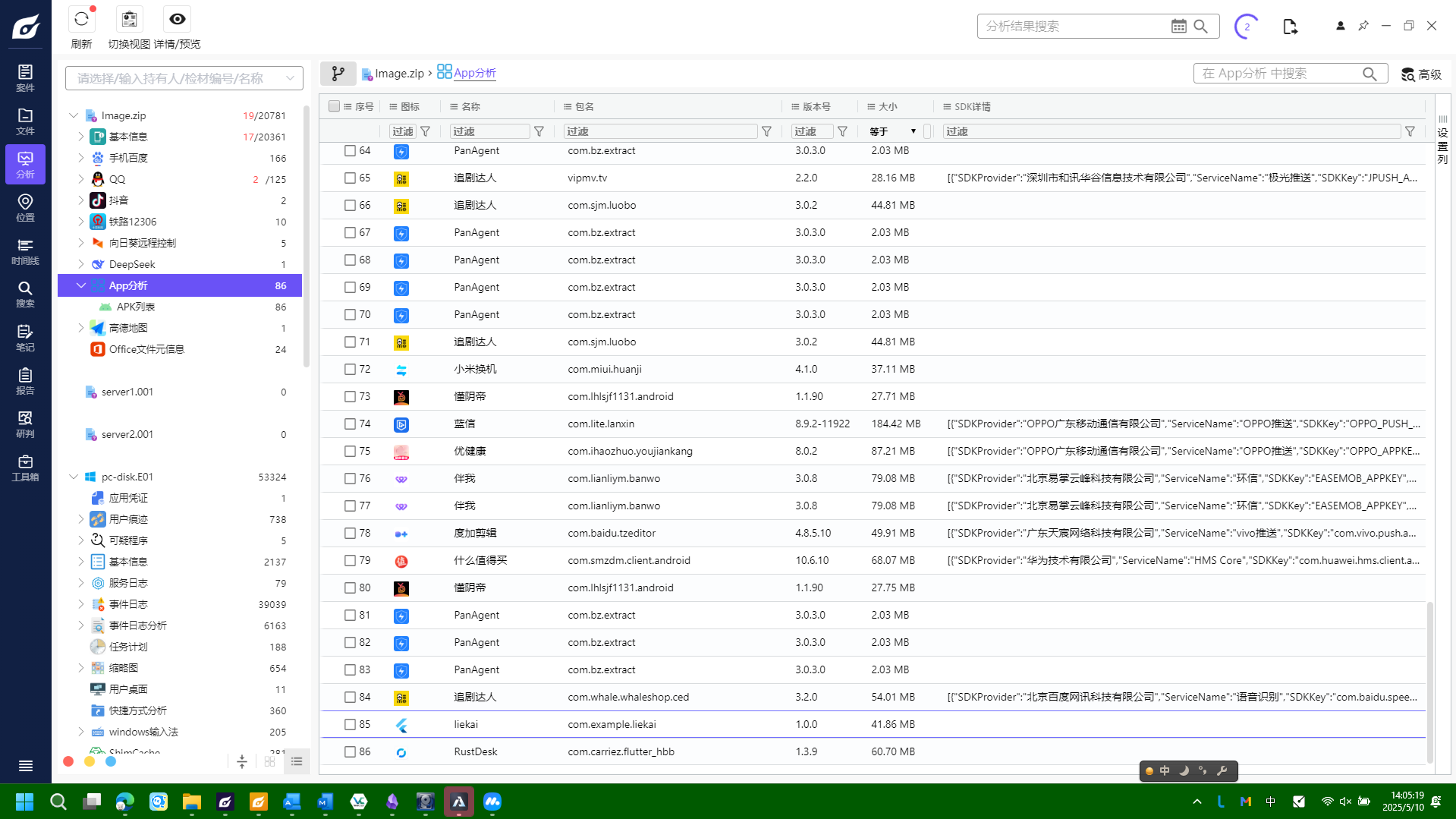
Task: Open the 工具箱 sidebar section
Action: (x=25, y=467)
